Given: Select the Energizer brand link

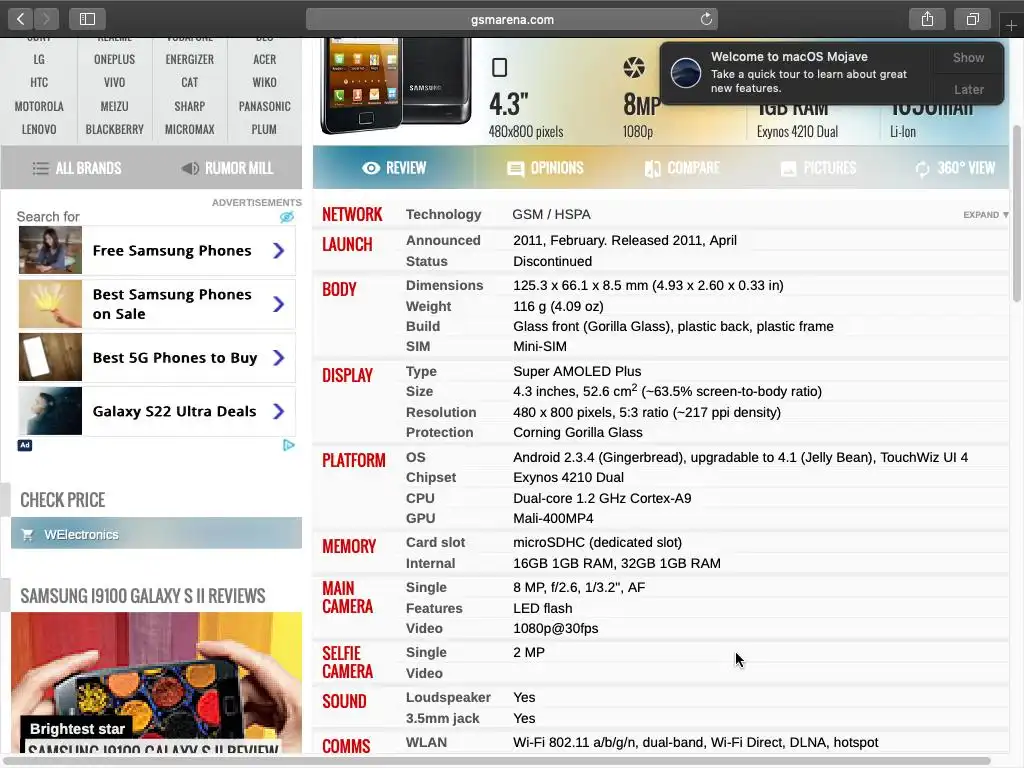Looking at the screenshot, I should [x=189, y=59].
